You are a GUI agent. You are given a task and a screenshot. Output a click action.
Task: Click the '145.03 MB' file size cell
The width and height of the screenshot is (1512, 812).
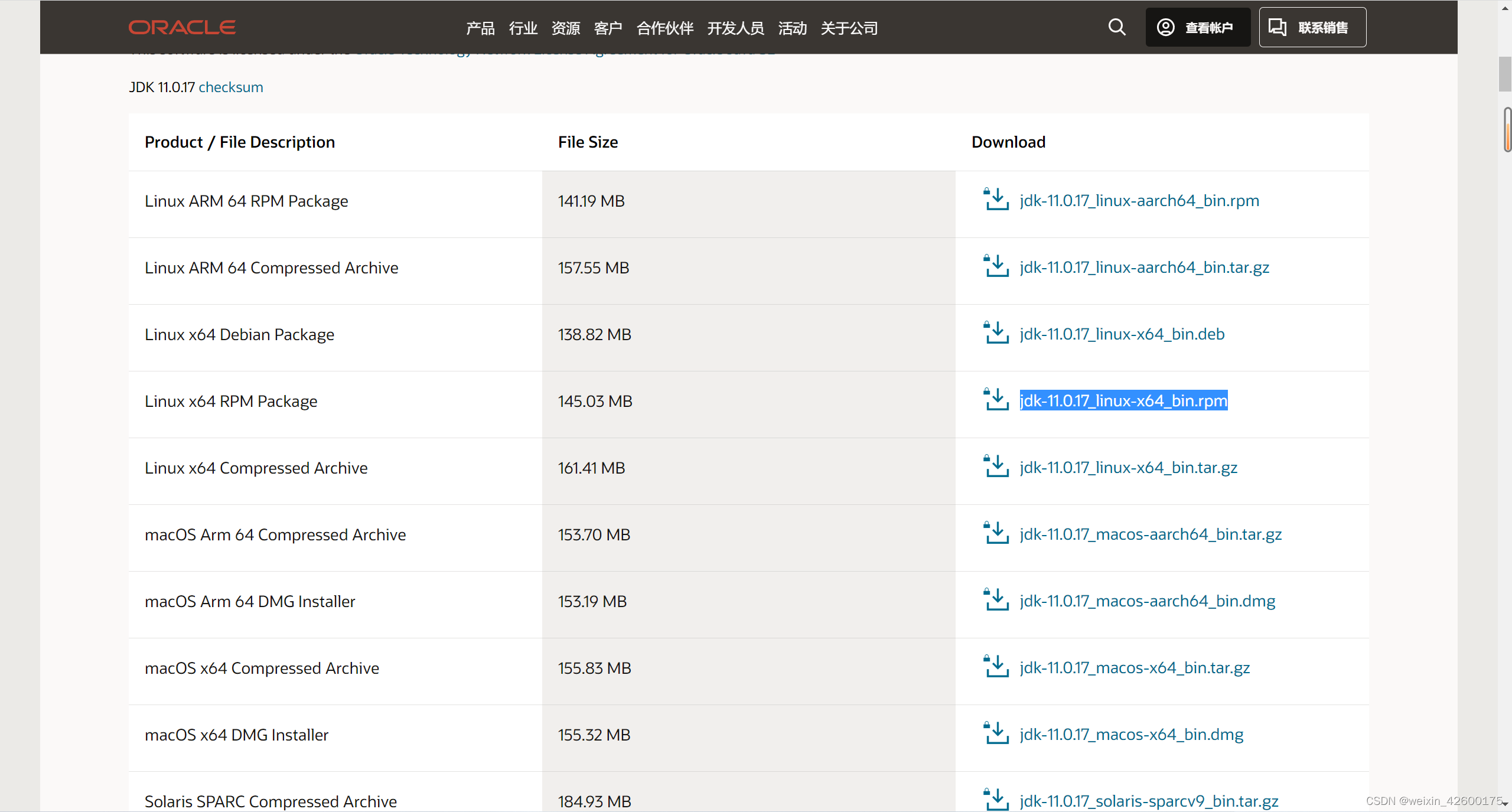click(x=748, y=405)
